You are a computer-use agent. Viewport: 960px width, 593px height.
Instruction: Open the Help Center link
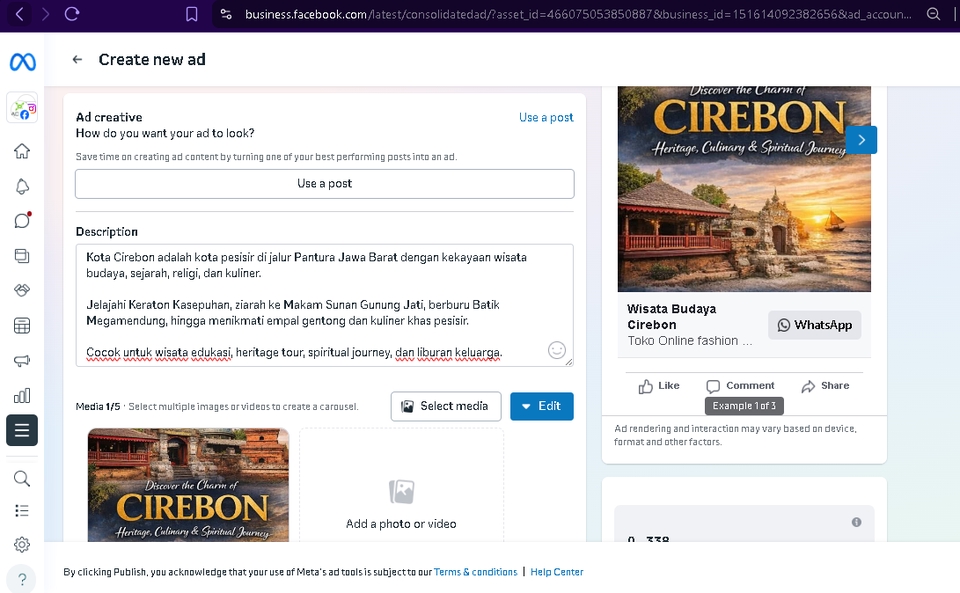coord(557,572)
